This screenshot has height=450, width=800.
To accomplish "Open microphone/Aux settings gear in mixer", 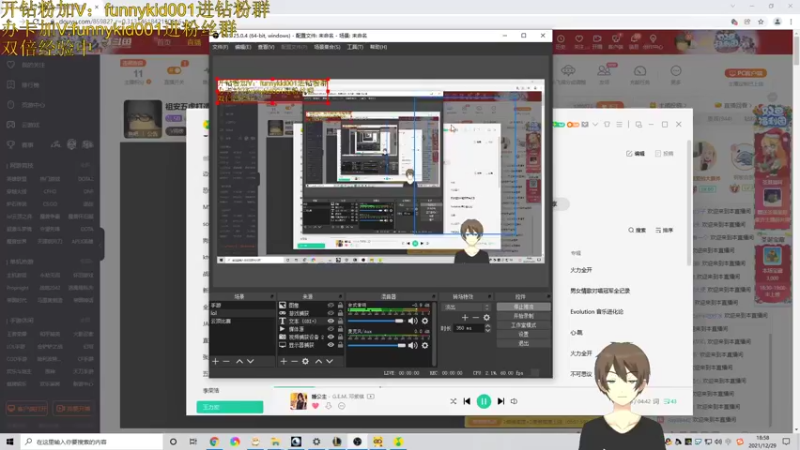I will tap(424, 345).
